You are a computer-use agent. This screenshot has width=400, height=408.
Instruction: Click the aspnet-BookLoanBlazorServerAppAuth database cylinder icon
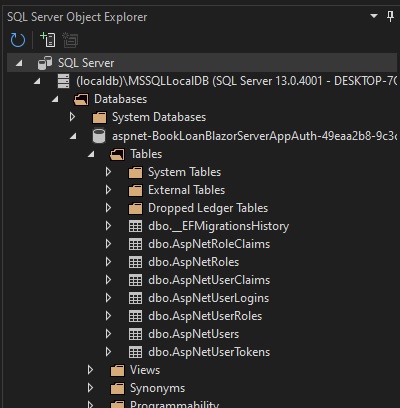point(99,136)
